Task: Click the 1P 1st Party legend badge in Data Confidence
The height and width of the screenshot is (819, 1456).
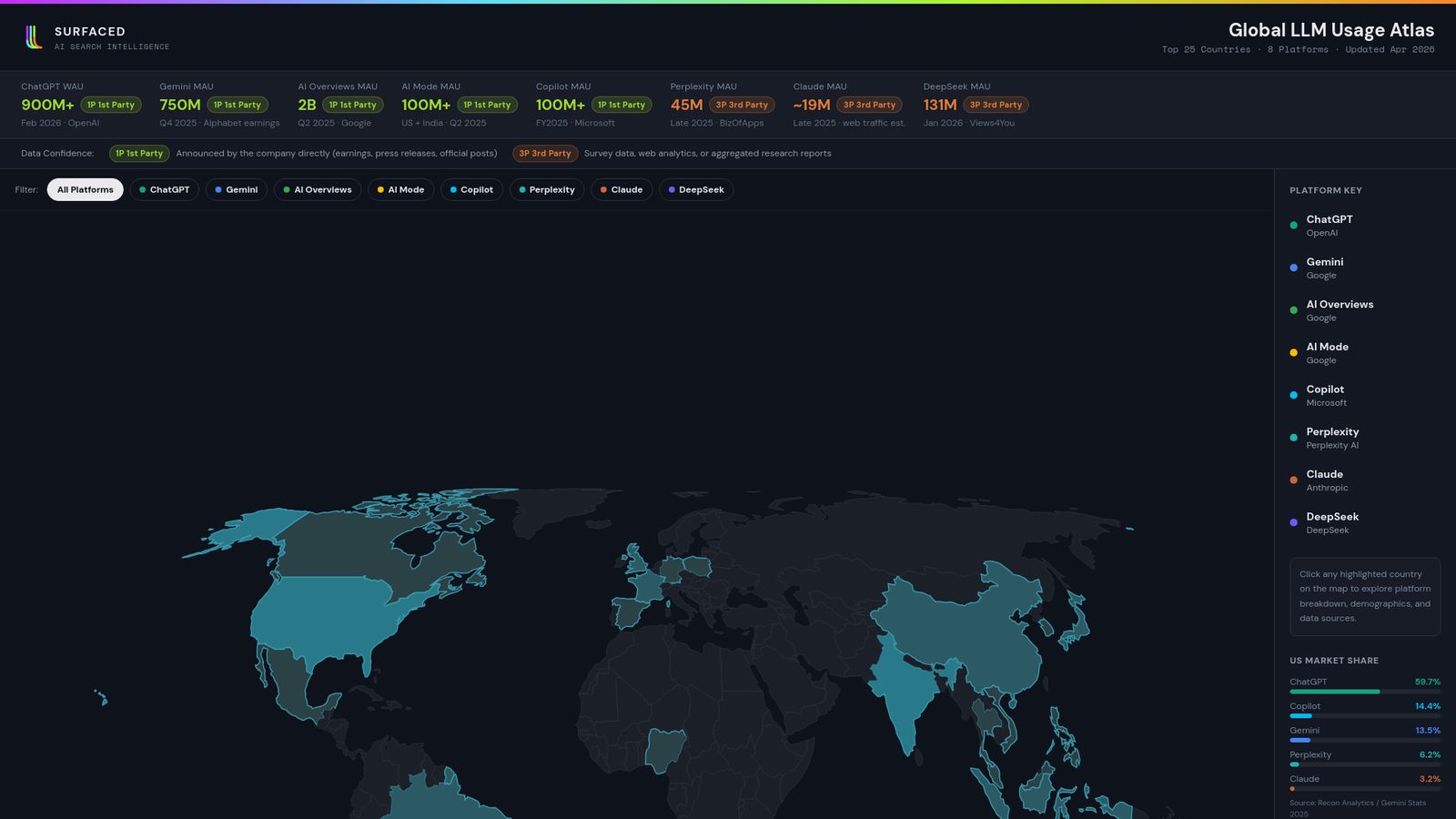Action: click(x=139, y=153)
